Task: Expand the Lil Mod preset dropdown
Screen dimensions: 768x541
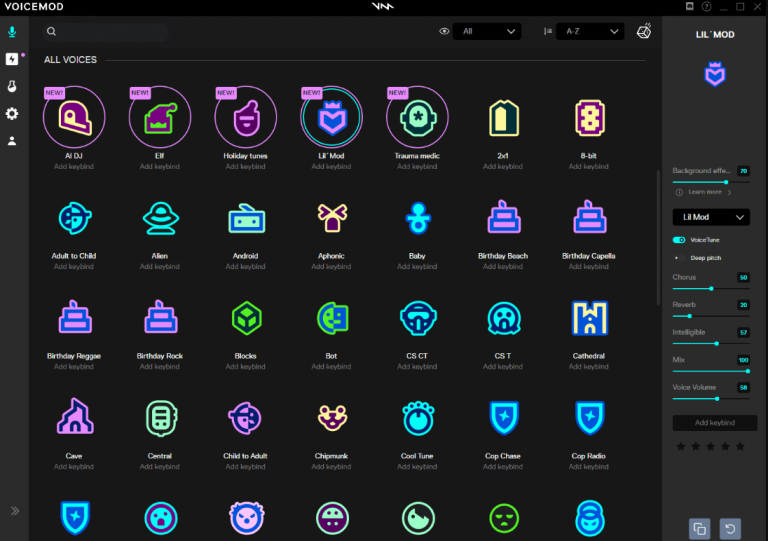Action: 711,217
